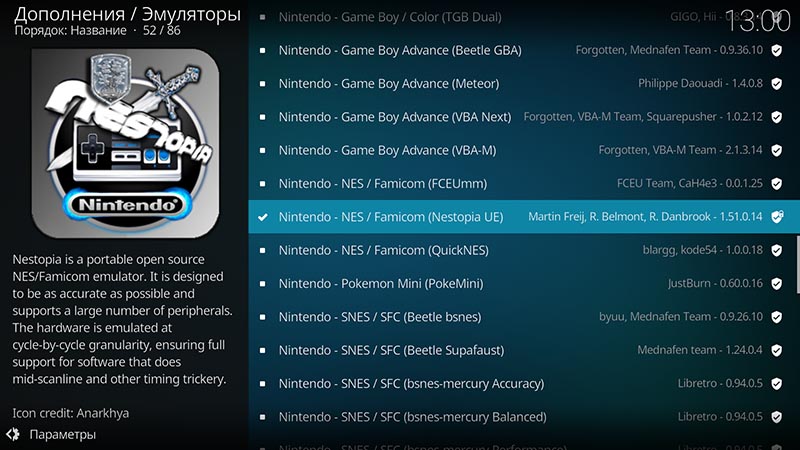Click the verified shield for VBA Next

777,117
